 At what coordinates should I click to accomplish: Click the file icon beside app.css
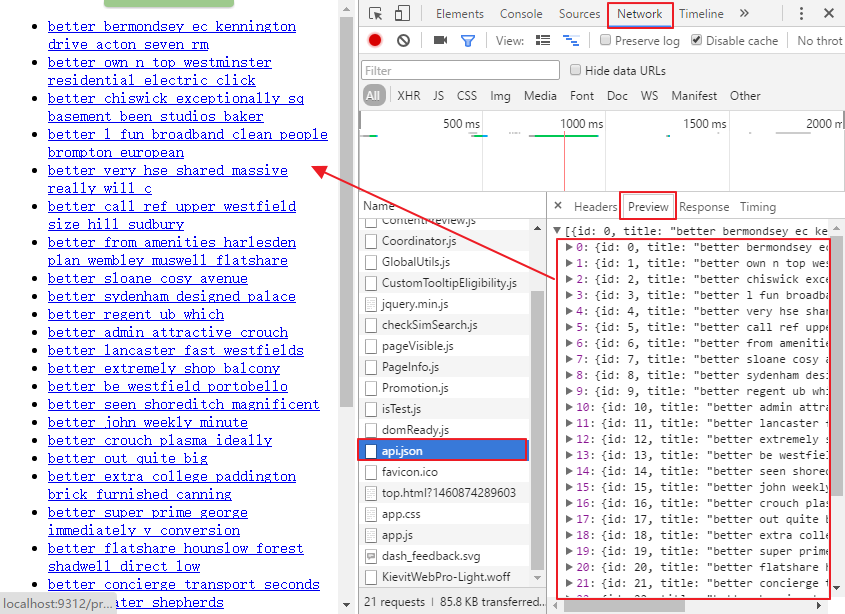click(371, 514)
